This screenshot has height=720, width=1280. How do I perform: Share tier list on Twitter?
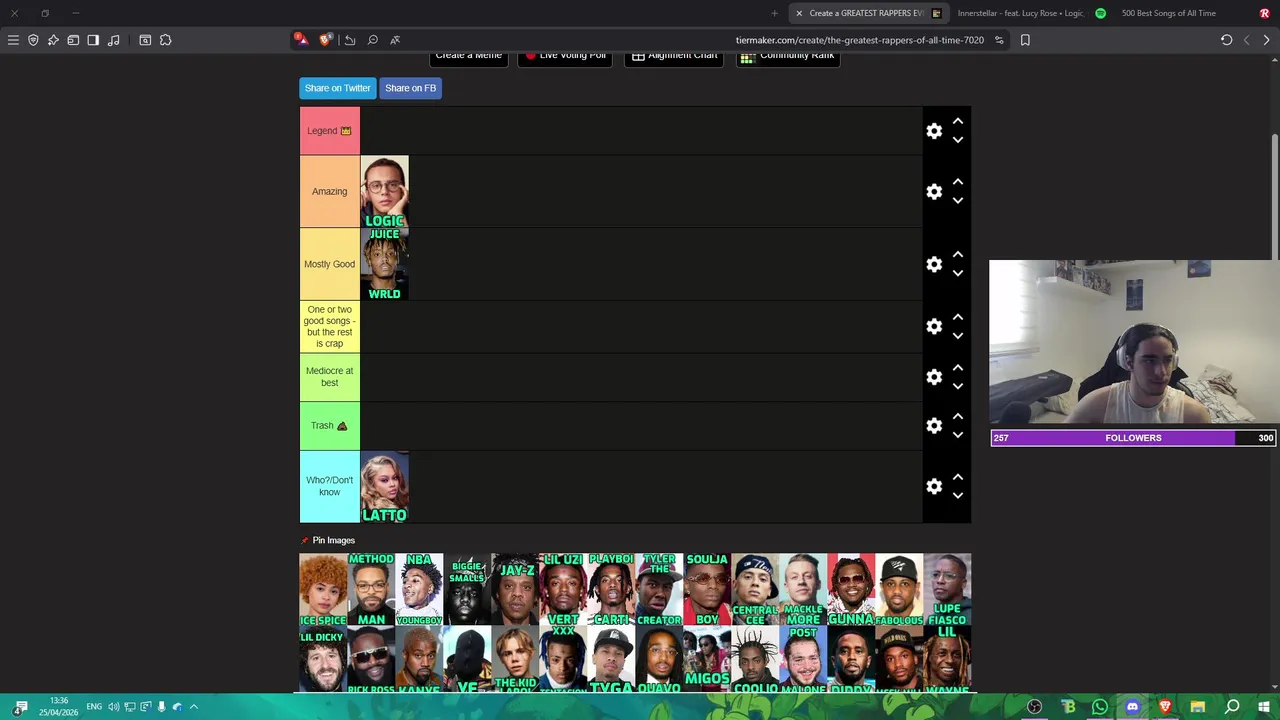coord(338,88)
